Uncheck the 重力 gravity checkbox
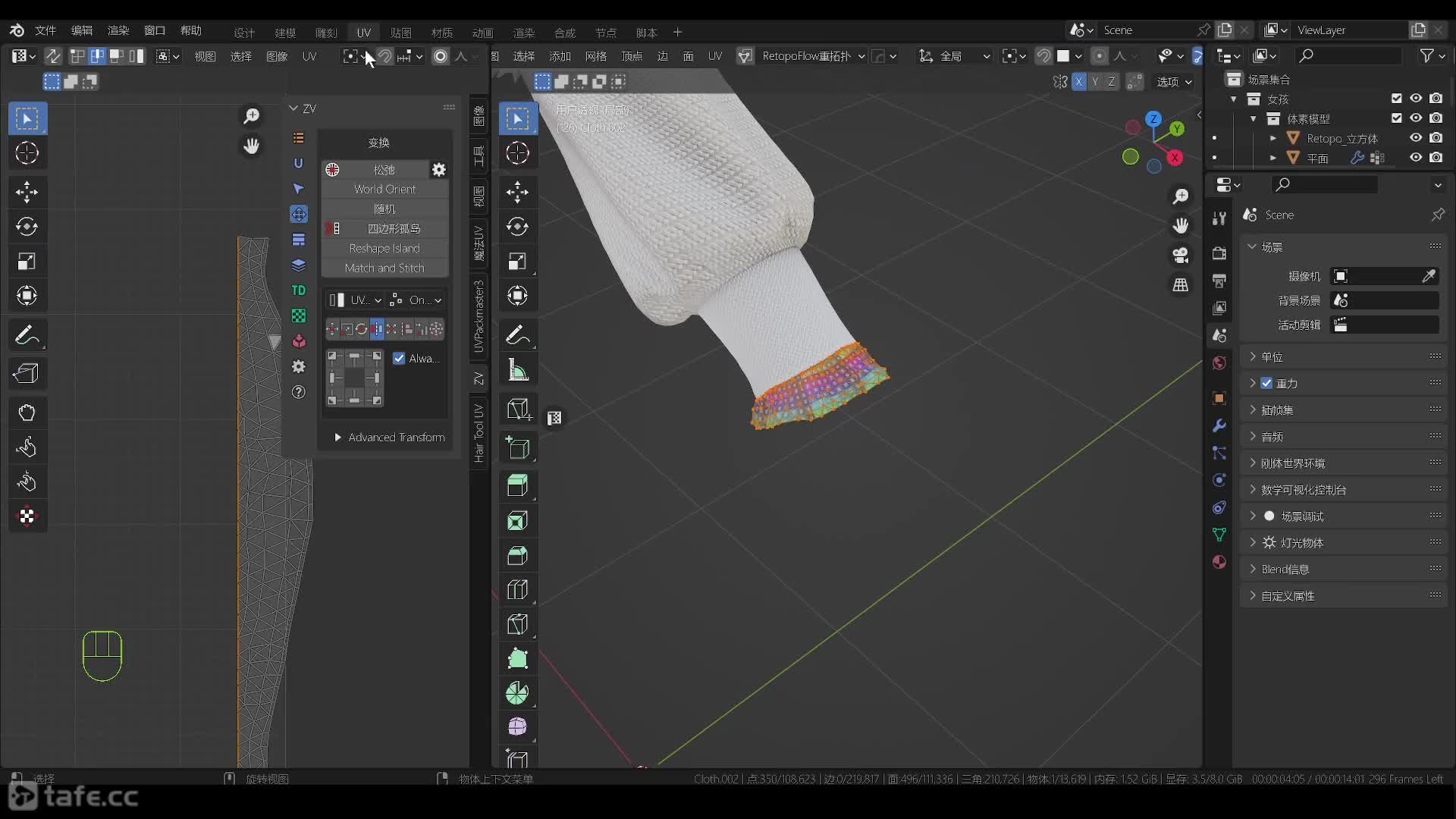 [x=1266, y=383]
